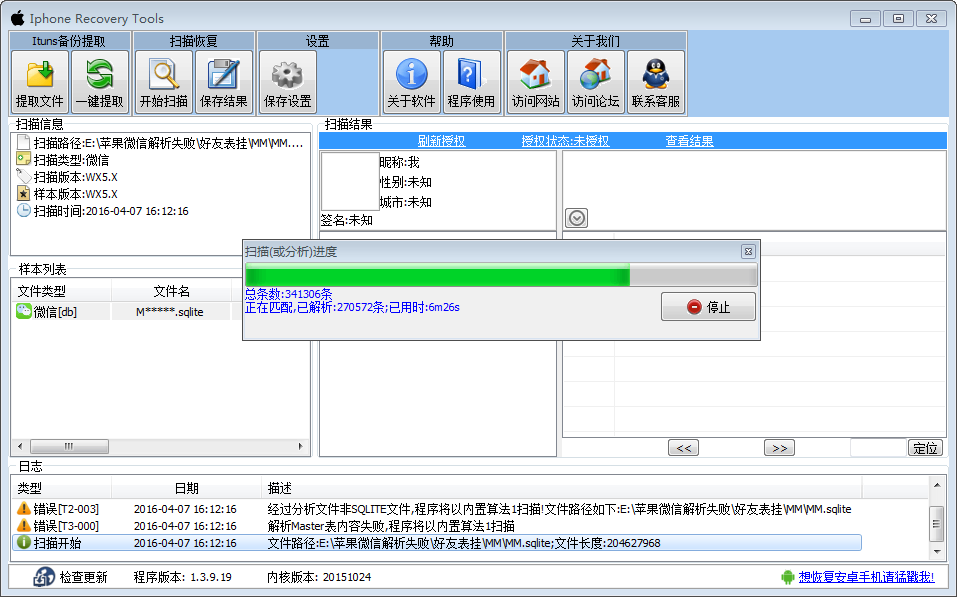Click the green Android icon in status bar
Image resolution: width=957 pixels, height=597 pixels.
[788, 577]
